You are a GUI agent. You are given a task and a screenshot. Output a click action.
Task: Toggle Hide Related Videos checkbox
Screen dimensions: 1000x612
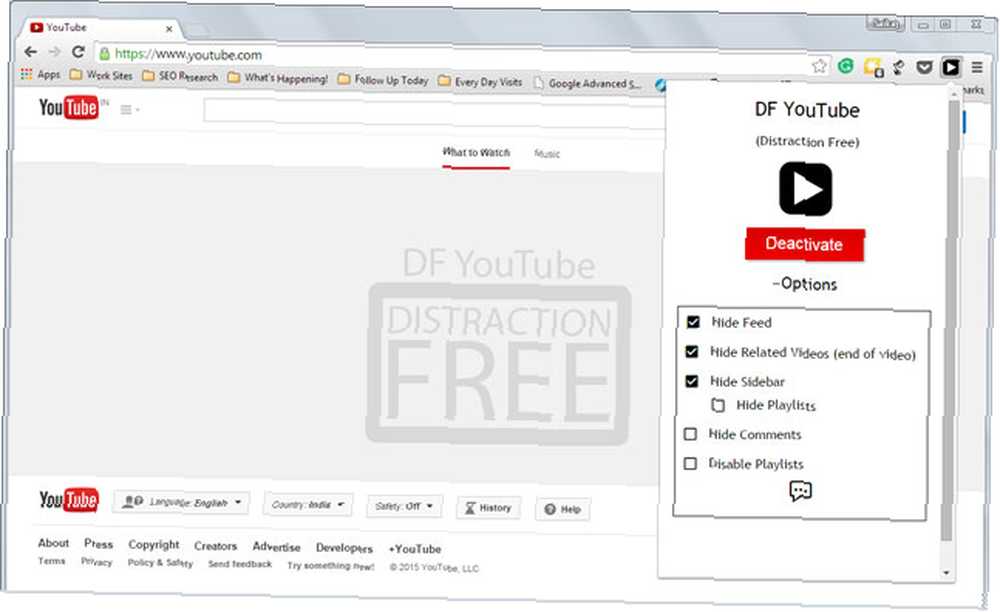tap(691, 351)
